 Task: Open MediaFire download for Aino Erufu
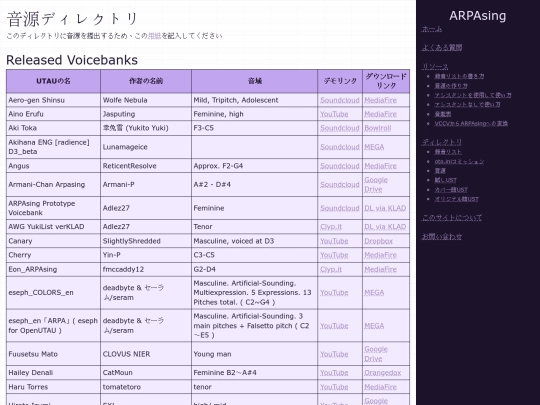(x=380, y=114)
